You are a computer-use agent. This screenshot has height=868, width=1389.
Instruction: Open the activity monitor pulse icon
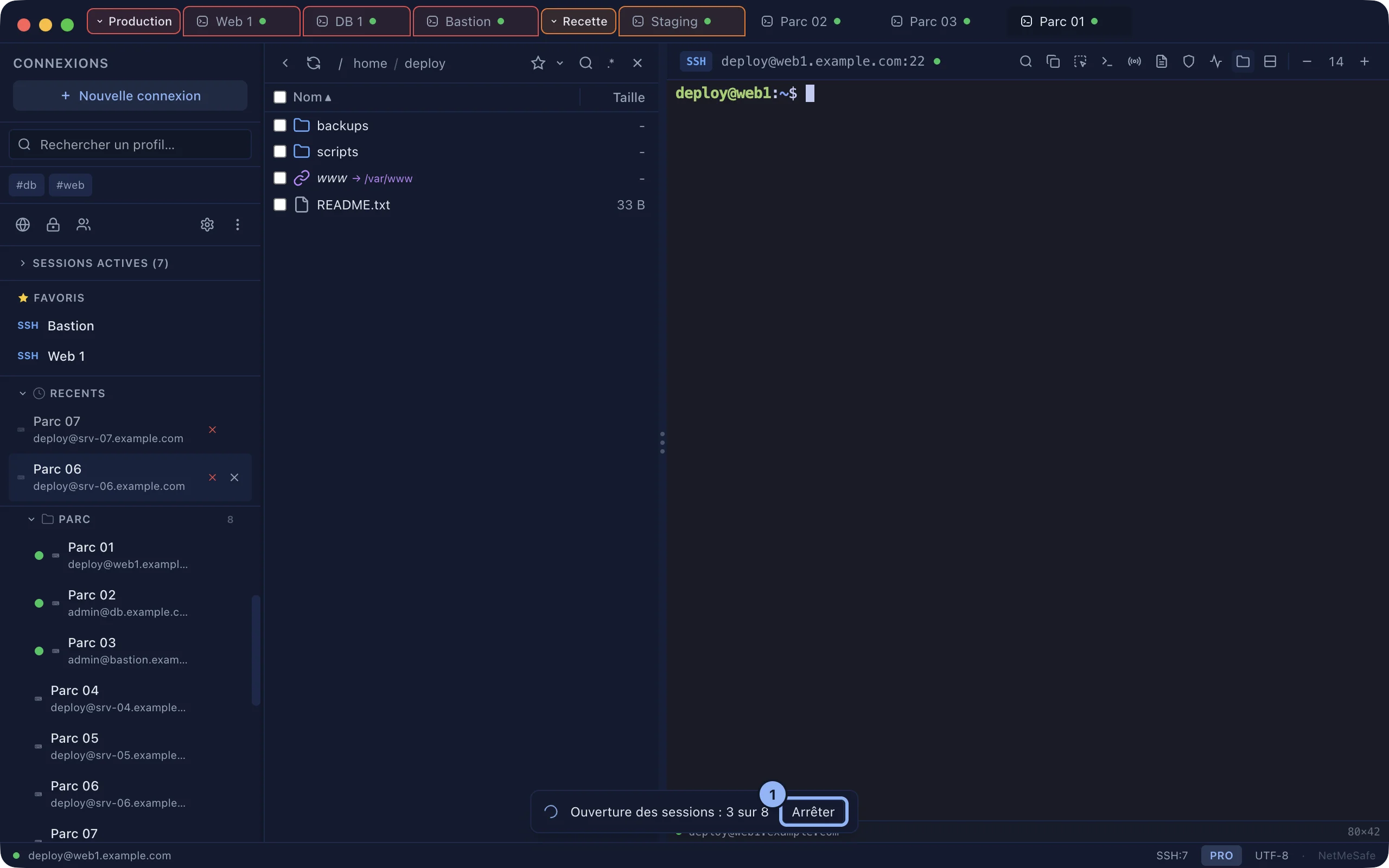click(1216, 61)
